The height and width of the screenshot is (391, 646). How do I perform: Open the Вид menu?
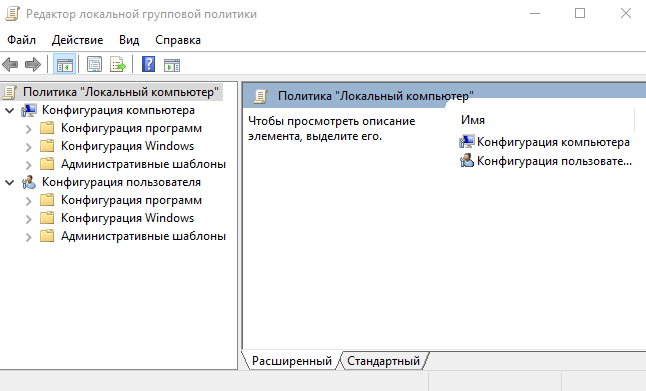pyautogui.click(x=129, y=40)
